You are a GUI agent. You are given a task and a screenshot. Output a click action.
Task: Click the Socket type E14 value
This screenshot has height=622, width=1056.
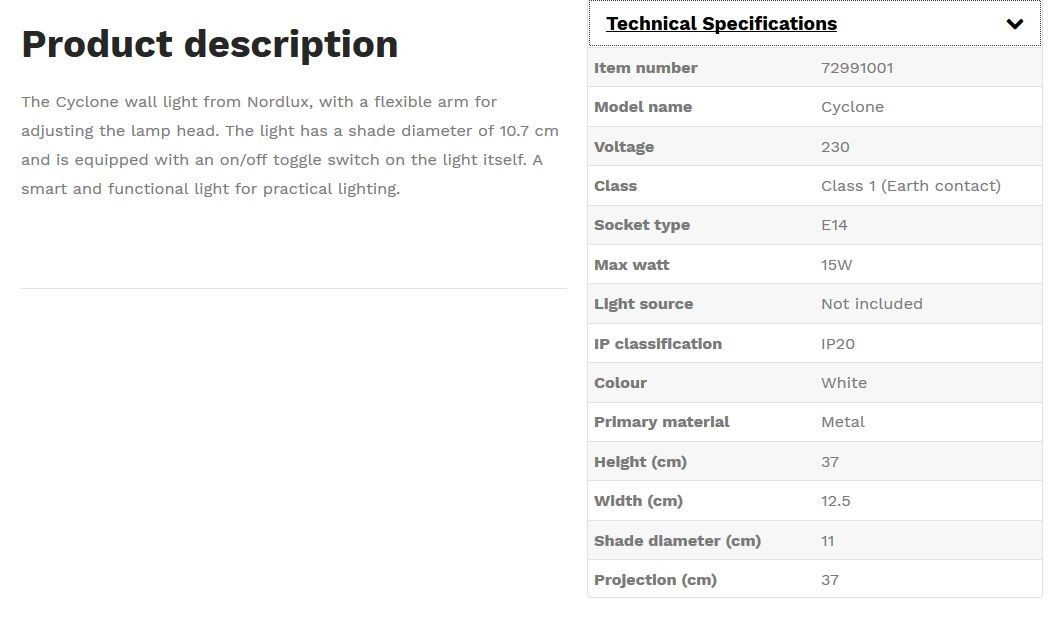tap(834, 225)
